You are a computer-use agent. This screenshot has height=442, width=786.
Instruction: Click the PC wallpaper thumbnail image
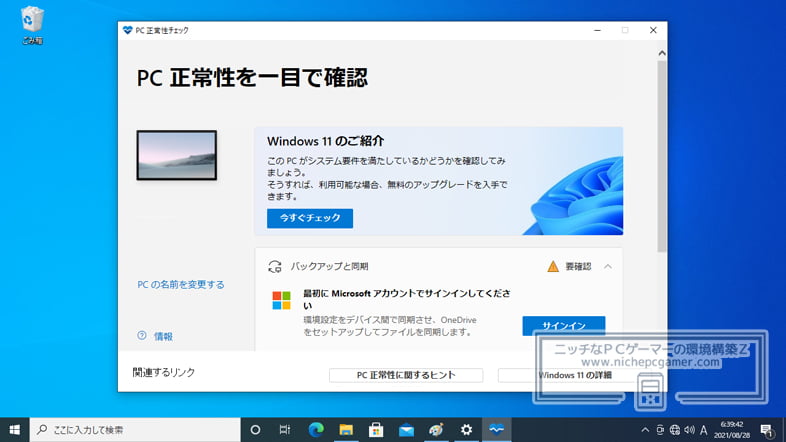pos(176,155)
